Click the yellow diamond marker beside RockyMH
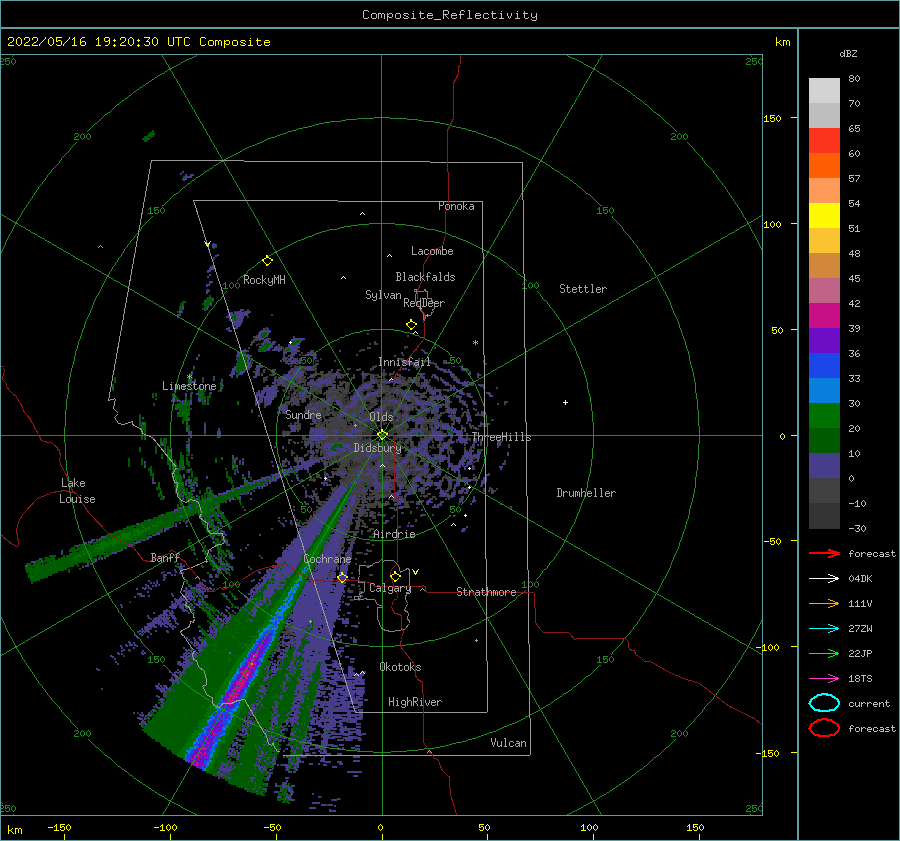Screen dimensions: 900x841 [267, 261]
